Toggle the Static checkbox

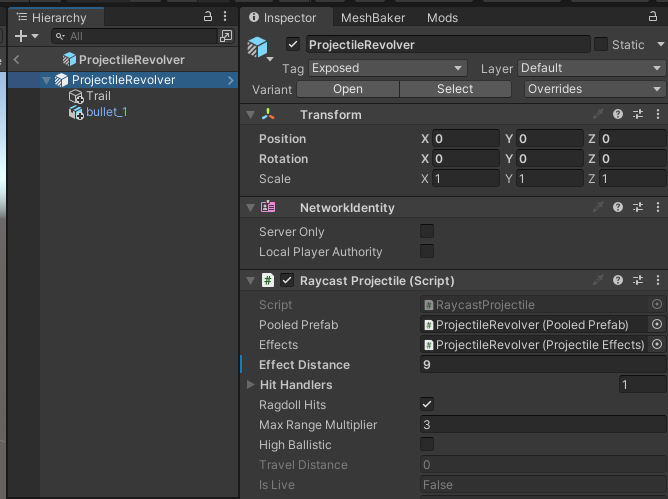tap(601, 45)
